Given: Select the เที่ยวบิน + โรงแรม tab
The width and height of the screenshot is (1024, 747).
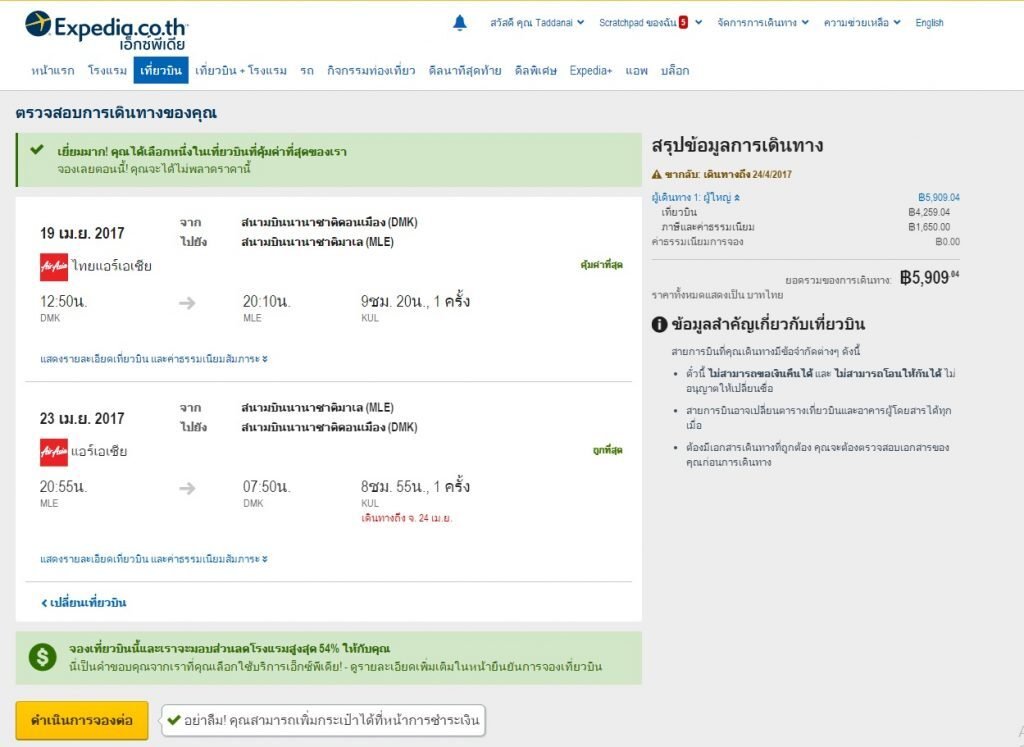Looking at the screenshot, I should (241, 70).
